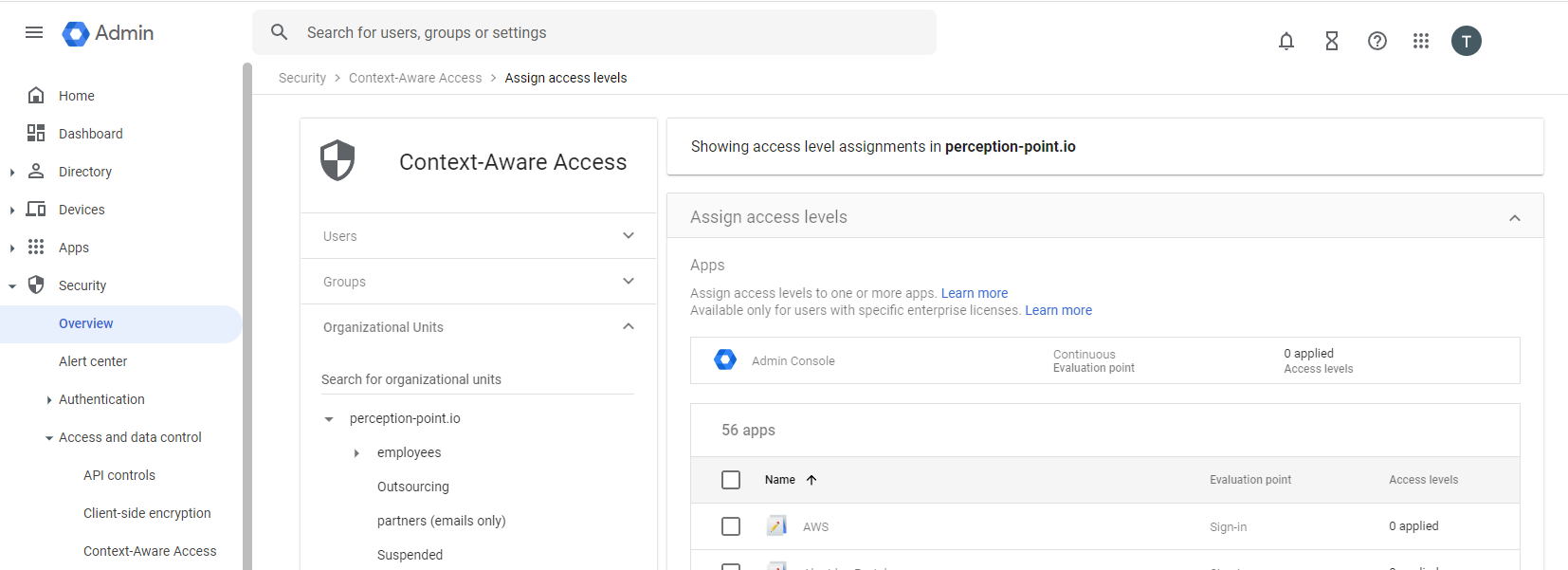1568x570 pixels.
Task: Check the AWS app checkbox
Action: 731,526
